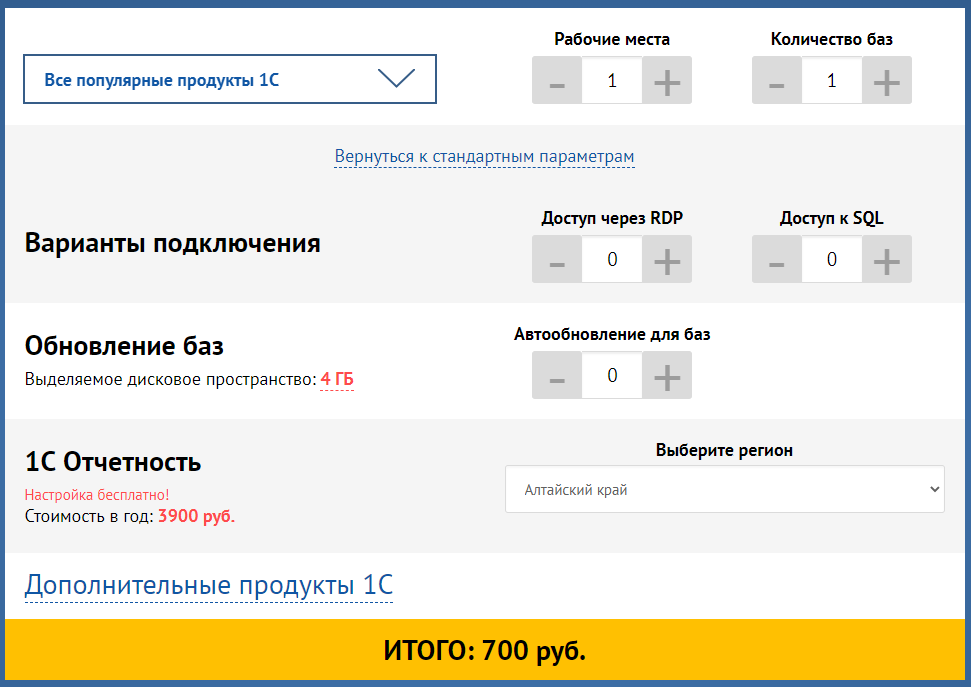Decrease Автообновление для баз counter
Image resolution: width=971 pixels, height=687 pixels.
click(x=556, y=375)
